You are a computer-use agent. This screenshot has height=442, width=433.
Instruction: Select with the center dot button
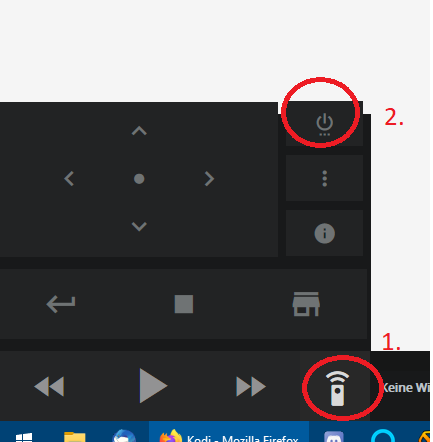[139, 179]
